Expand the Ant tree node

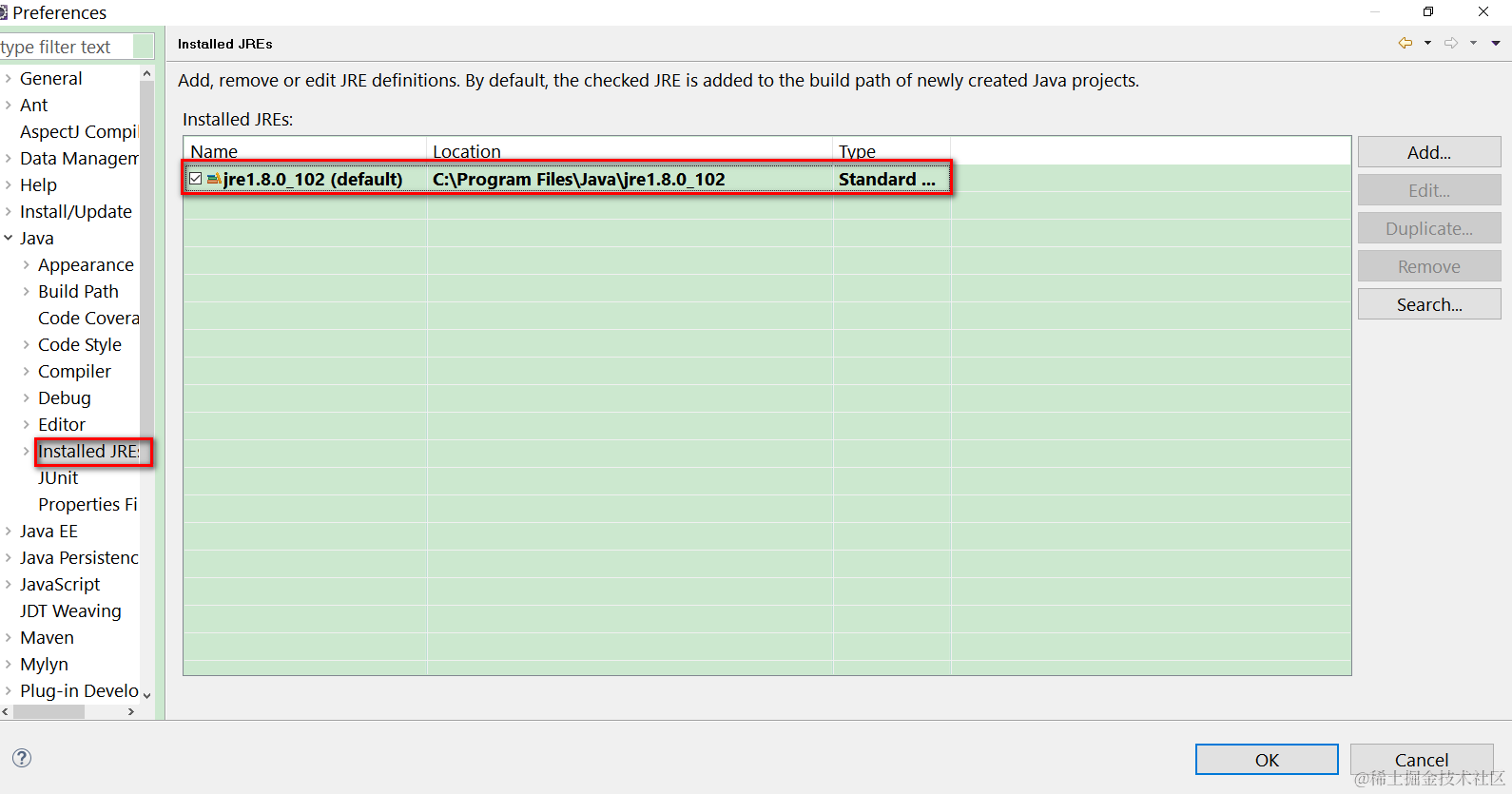[x=9, y=105]
